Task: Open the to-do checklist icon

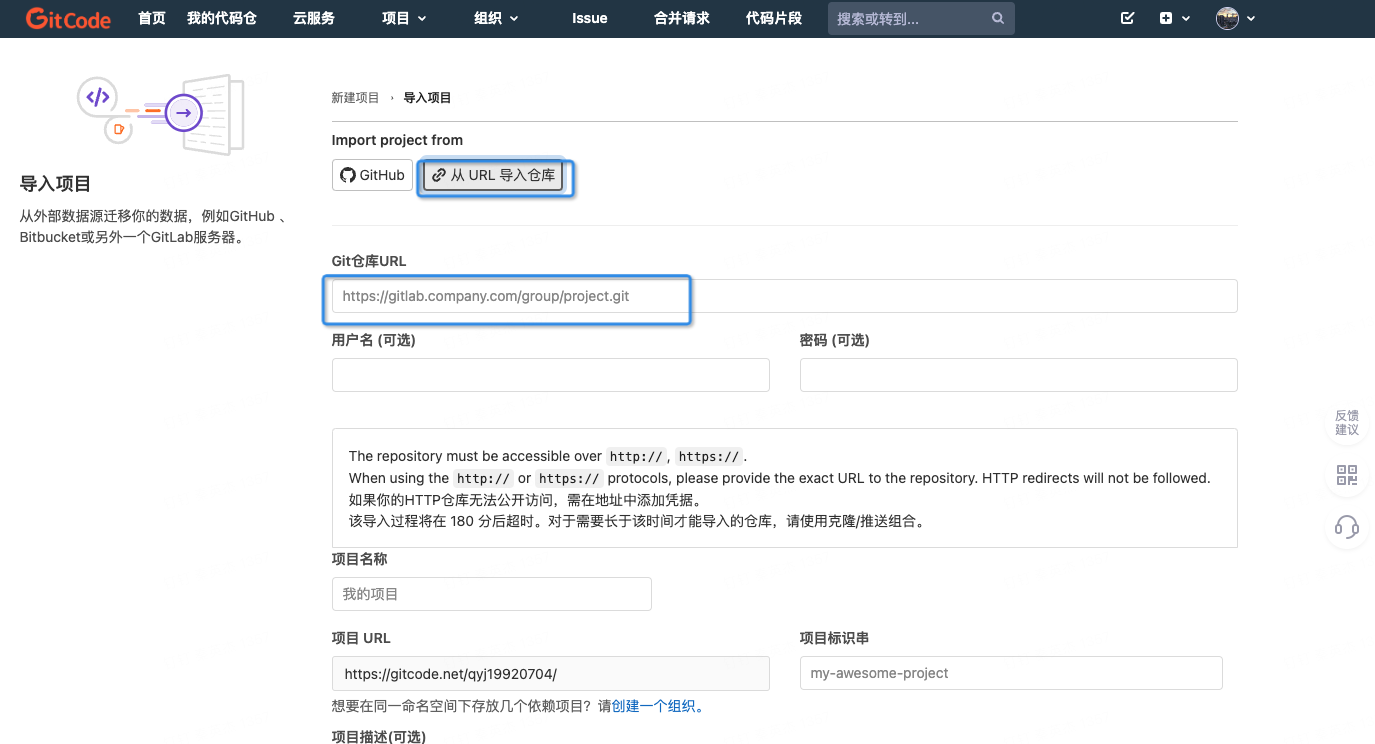Action: coord(1128,19)
